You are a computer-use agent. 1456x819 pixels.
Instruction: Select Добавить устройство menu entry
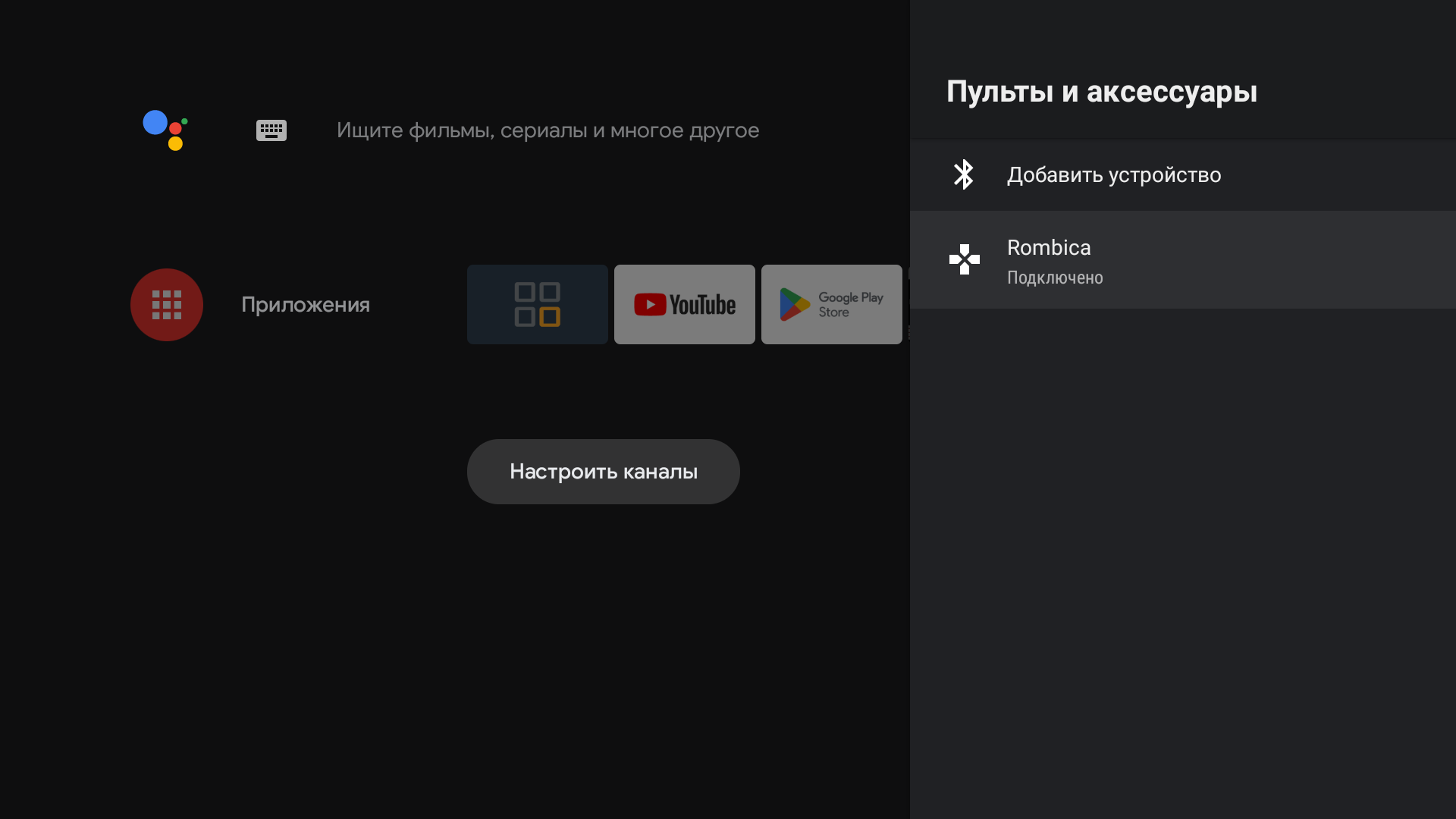pos(1113,175)
